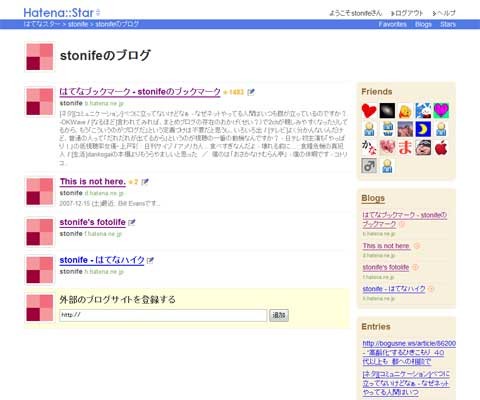The width and height of the screenshot is (480, 400).
Task: Click avatar thumbnail beside page title stonifeのブログ
Action: coord(40,57)
